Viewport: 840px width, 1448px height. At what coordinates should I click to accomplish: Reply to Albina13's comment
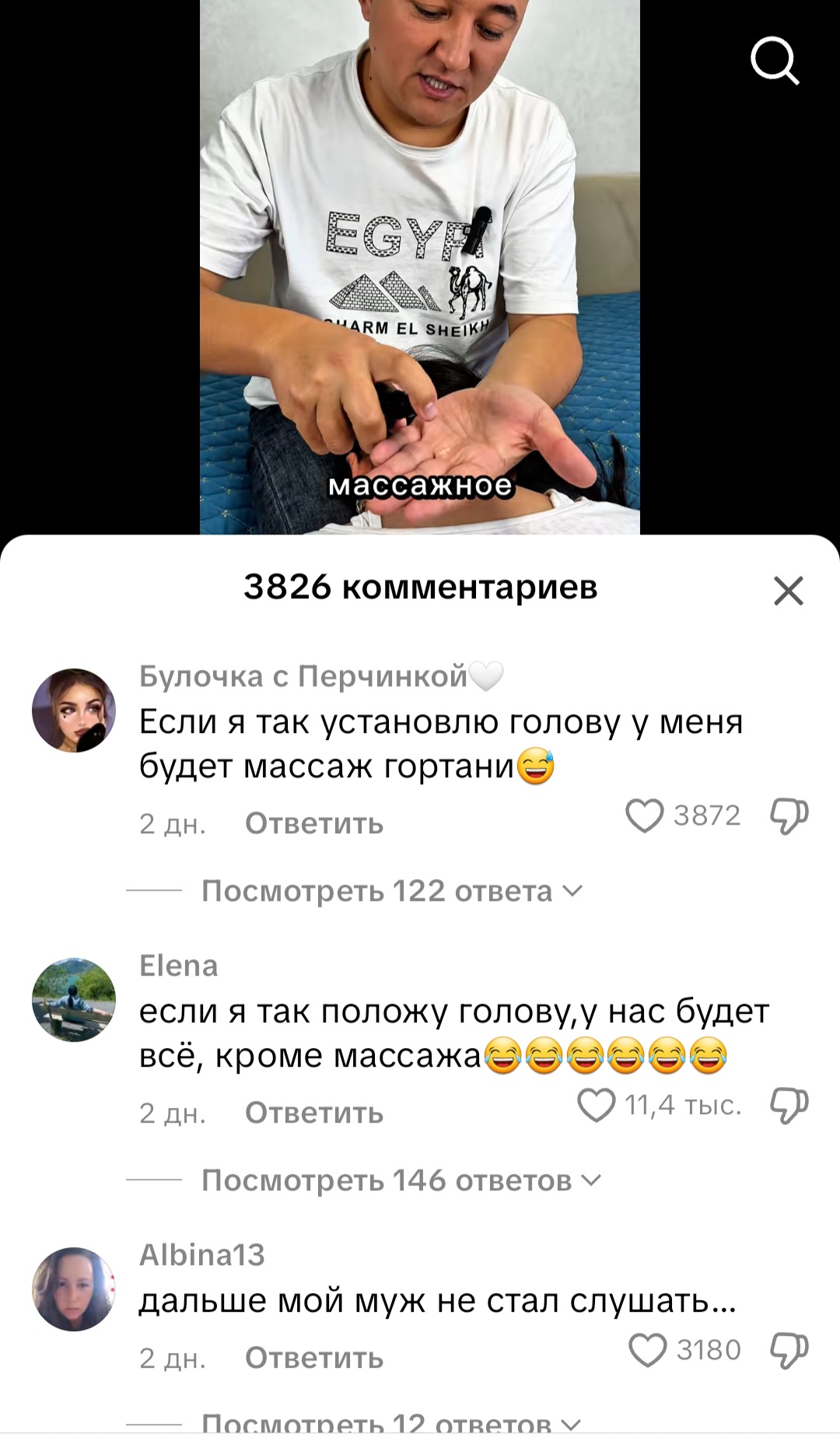314,1358
